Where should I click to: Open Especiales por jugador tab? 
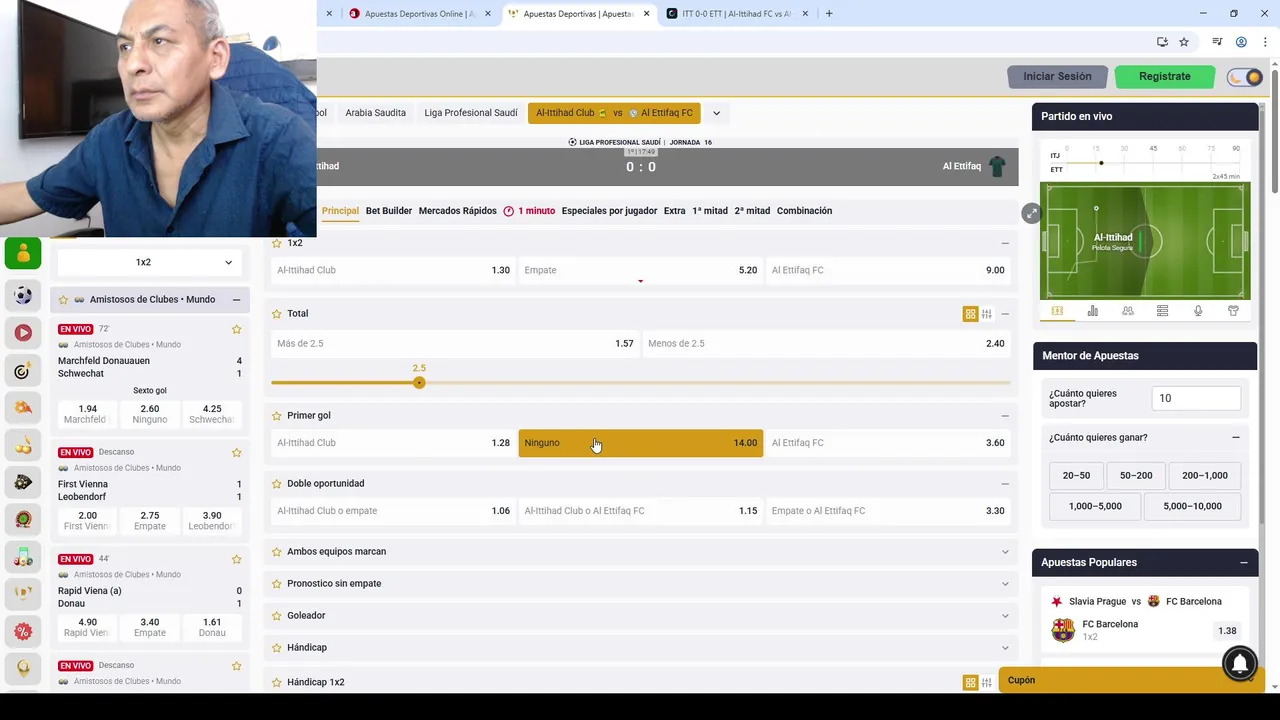point(609,211)
